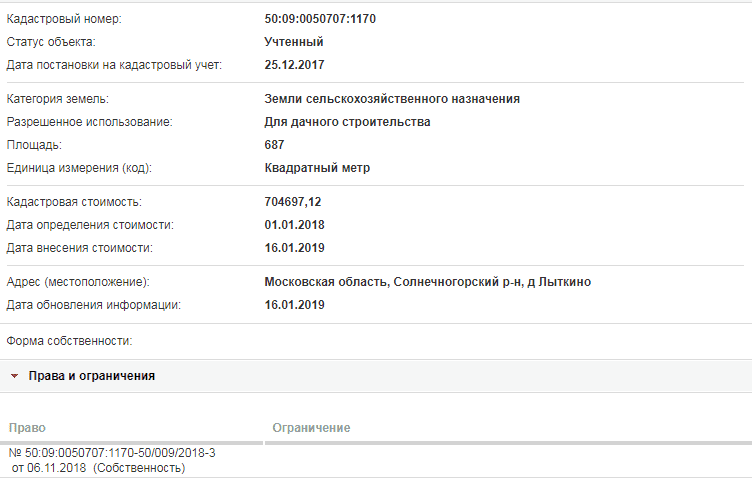The width and height of the screenshot is (752, 479).
Task: Click value determination date 01.01.2018
Action: (x=294, y=225)
